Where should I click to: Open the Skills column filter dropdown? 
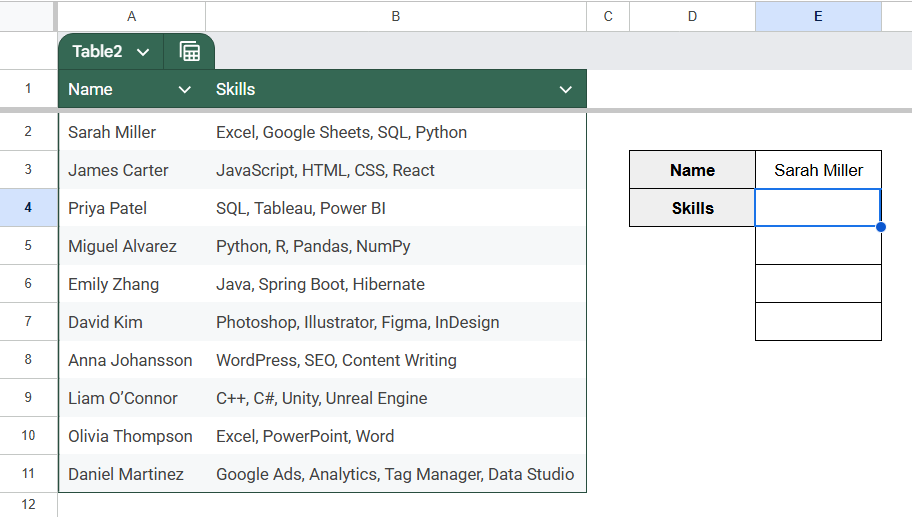point(565,90)
